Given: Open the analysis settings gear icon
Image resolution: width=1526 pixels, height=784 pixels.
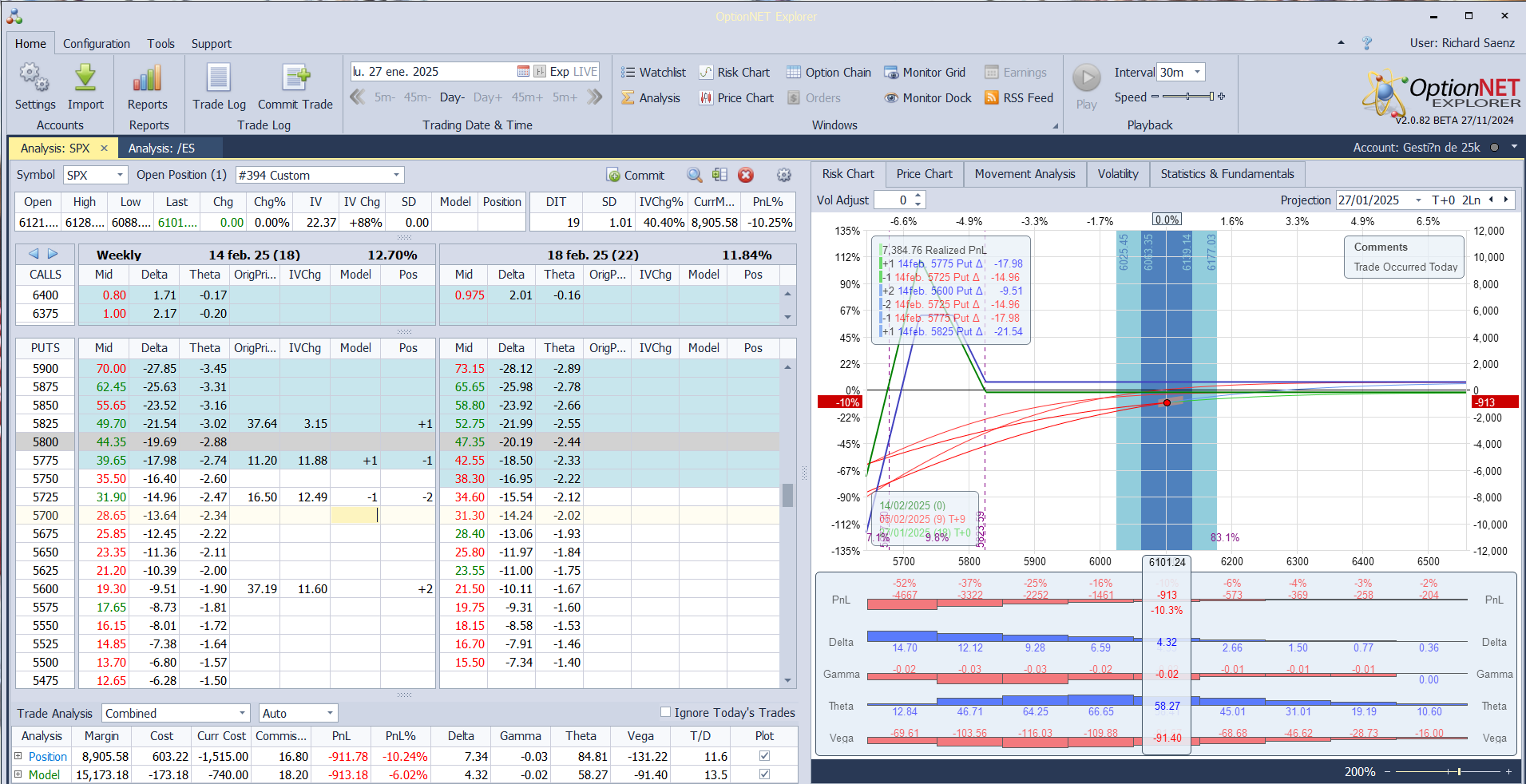Looking at the screenshot, I should (784, 175).
